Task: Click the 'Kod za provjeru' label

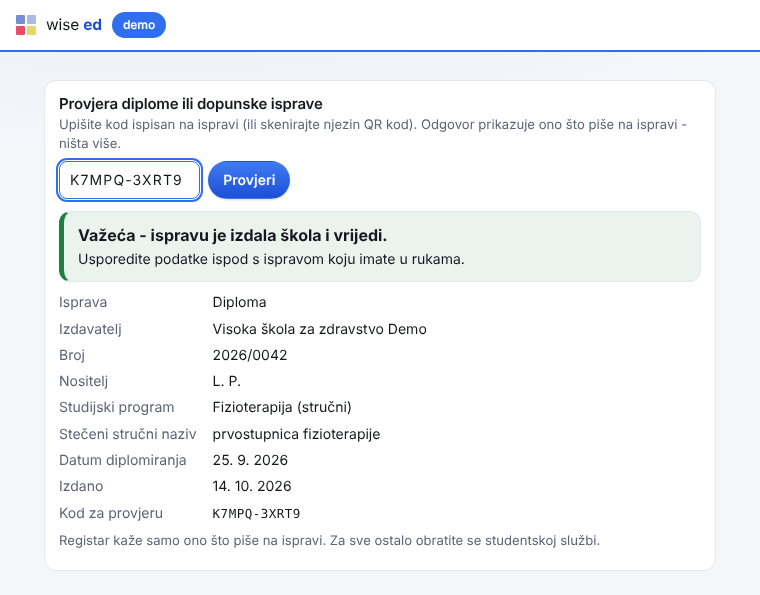Action: click(x=111, y=513)
